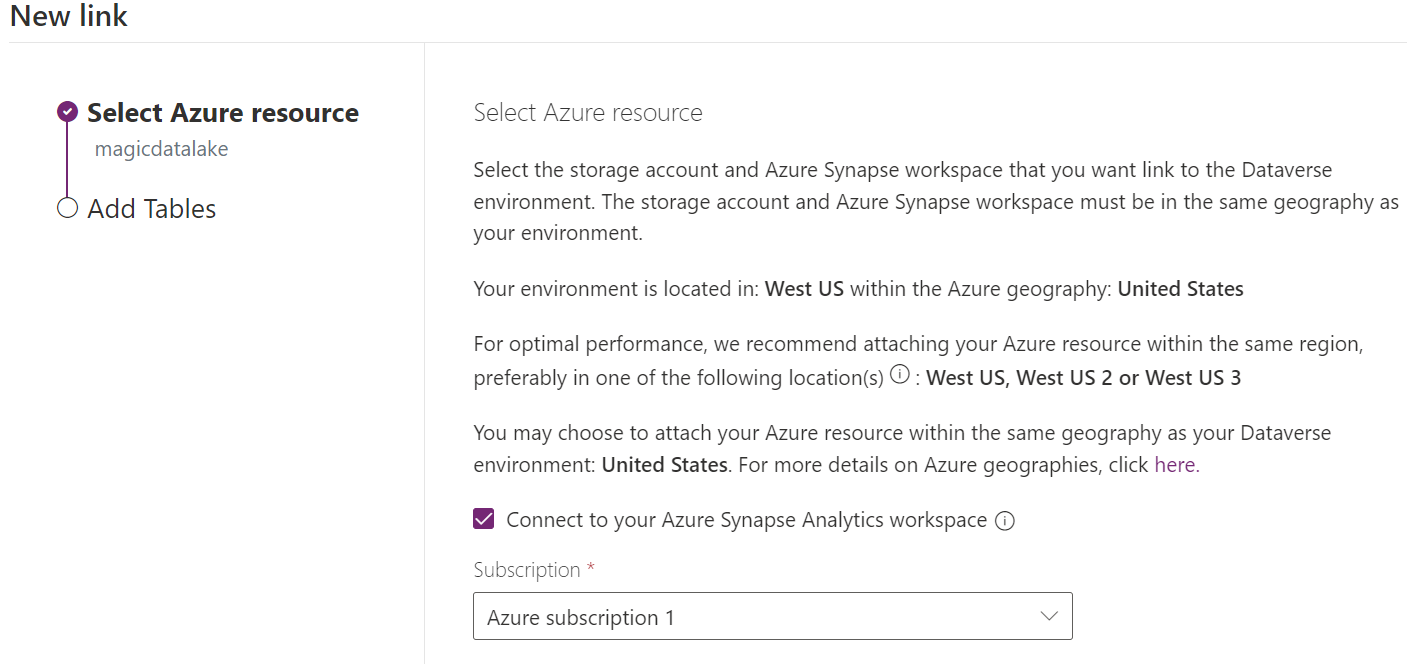This screenshot has height=664, width=1407.
Task: Uncheck Connect to your Azure Synapse Analytics workspace
Action: click(484, 519)
